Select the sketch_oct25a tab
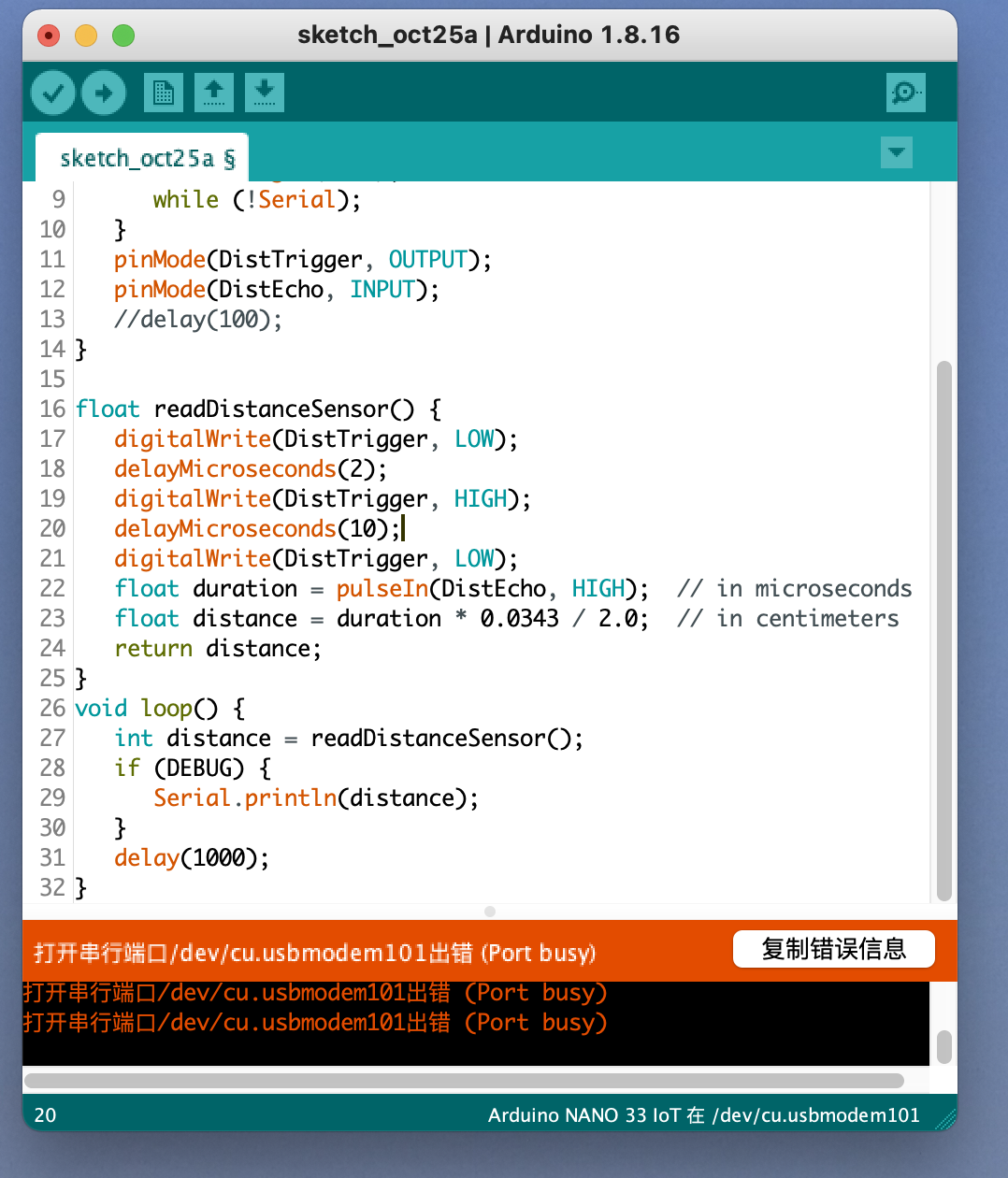Viewport: 1008px width, 1178px height. pos(141,158)
